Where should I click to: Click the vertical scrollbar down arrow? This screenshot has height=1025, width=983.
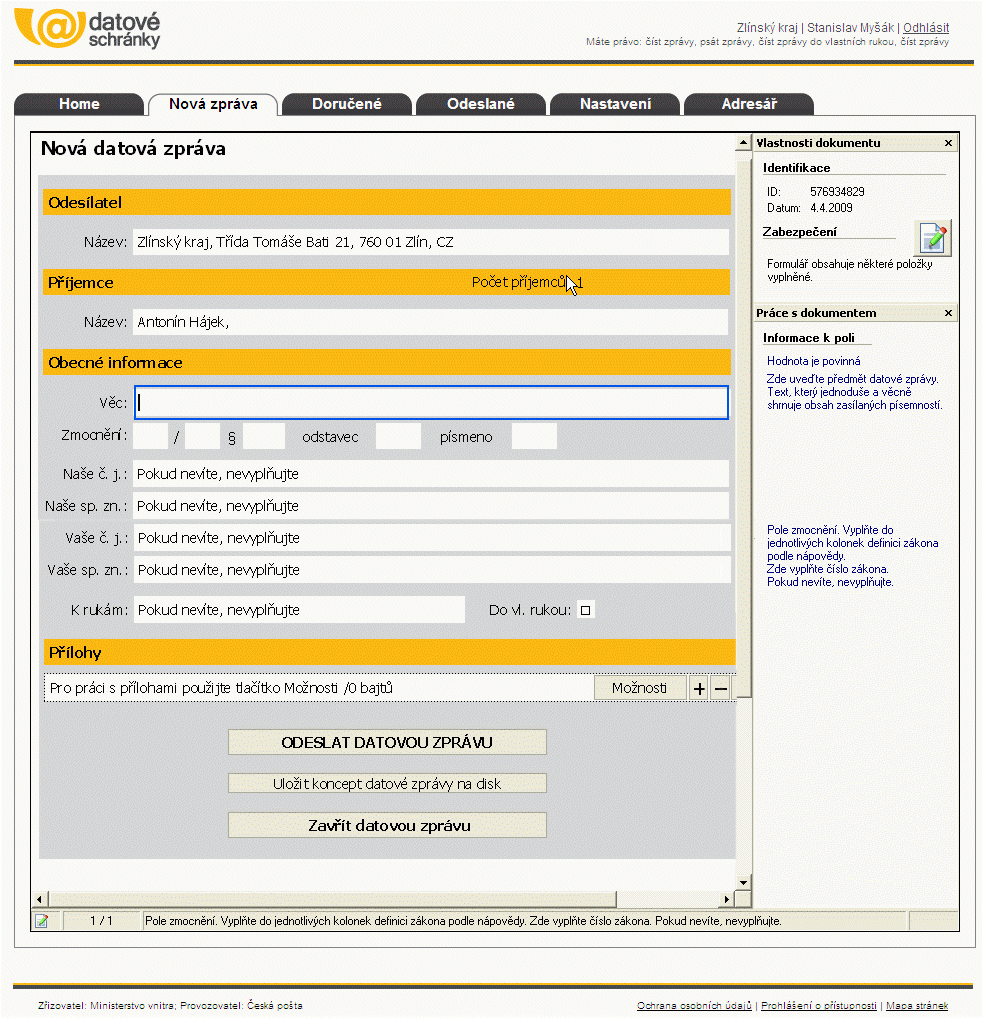coord(743,883)
